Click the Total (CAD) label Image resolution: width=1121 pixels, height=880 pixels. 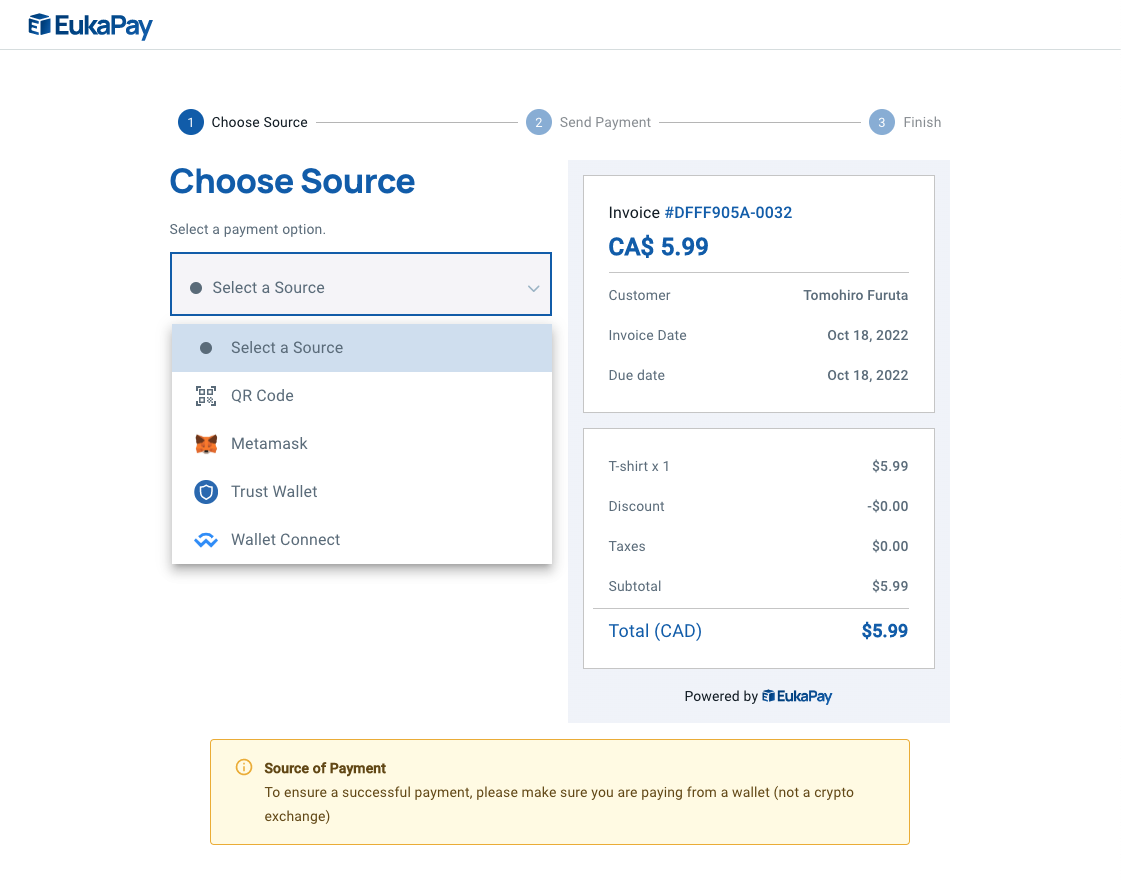(655, 631)
